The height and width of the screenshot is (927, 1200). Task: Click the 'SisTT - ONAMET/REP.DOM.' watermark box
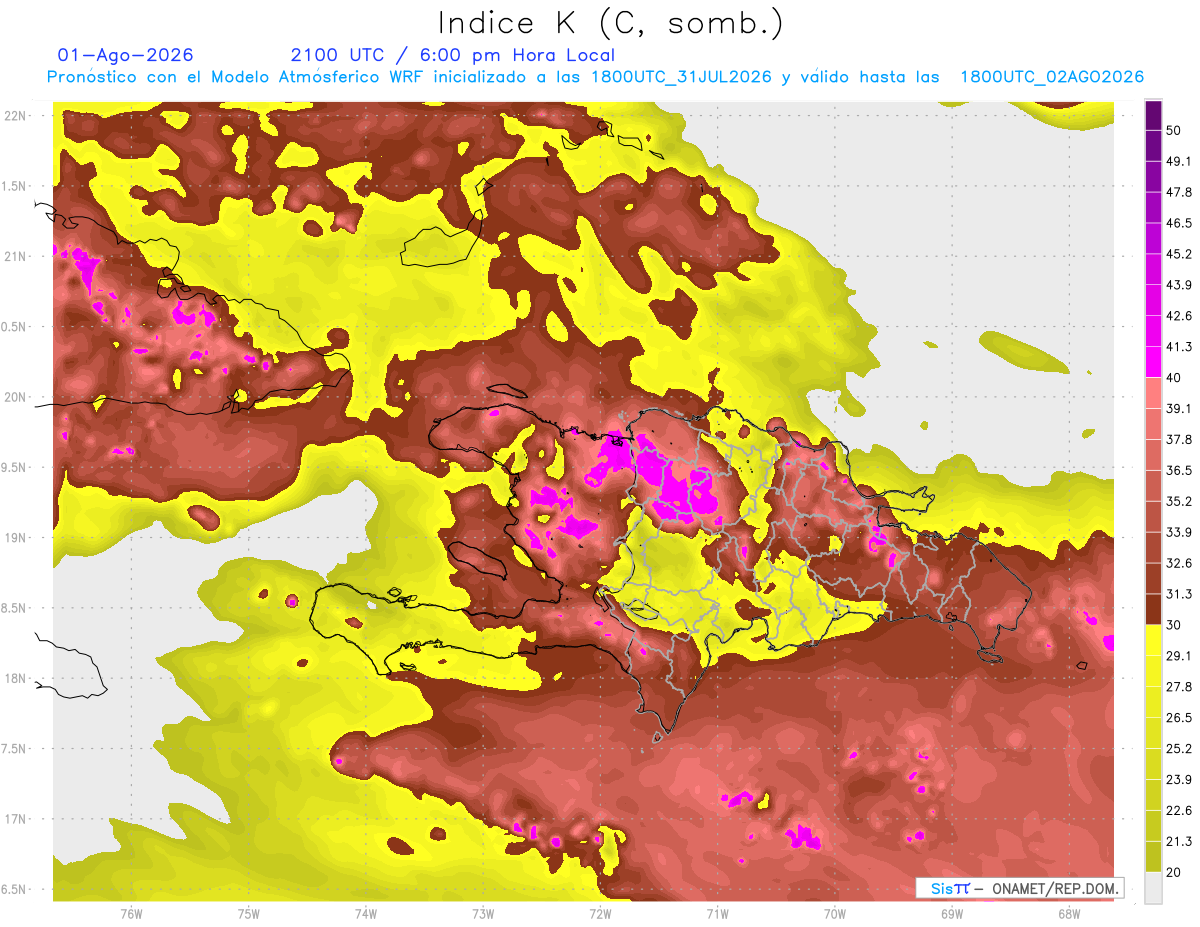[x=1019, y=888]
